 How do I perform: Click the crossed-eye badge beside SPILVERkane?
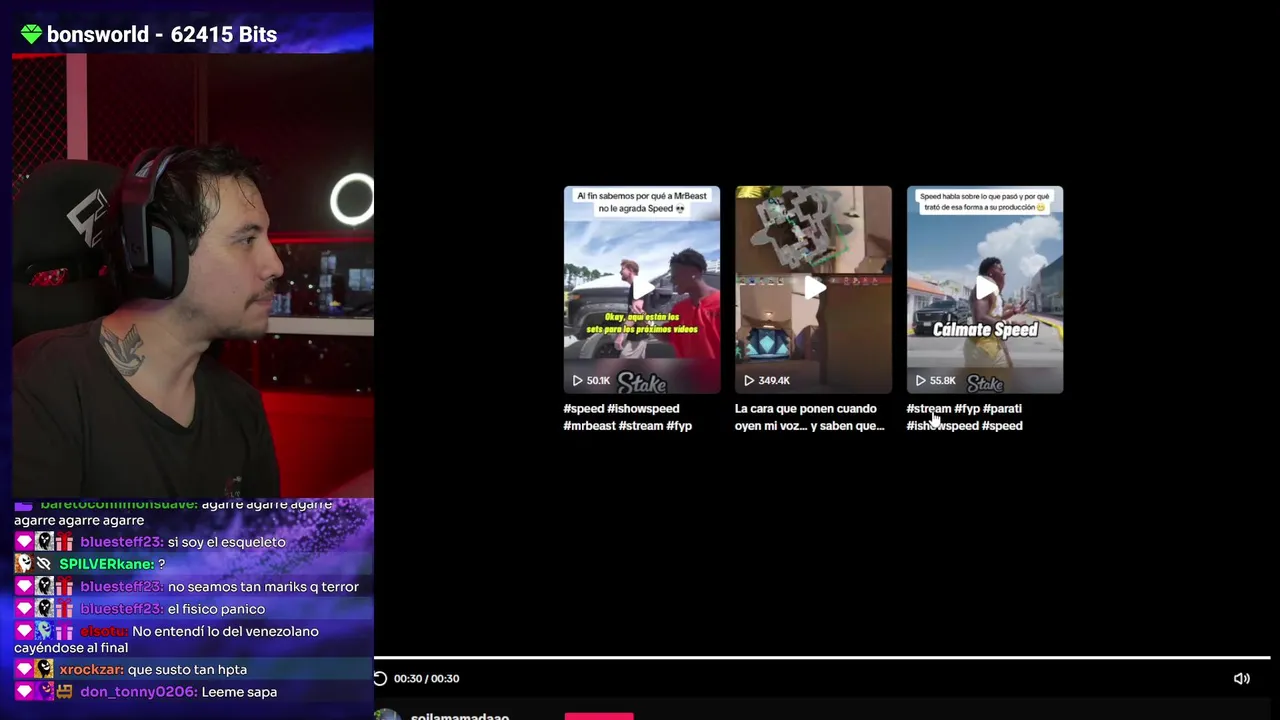43,564
